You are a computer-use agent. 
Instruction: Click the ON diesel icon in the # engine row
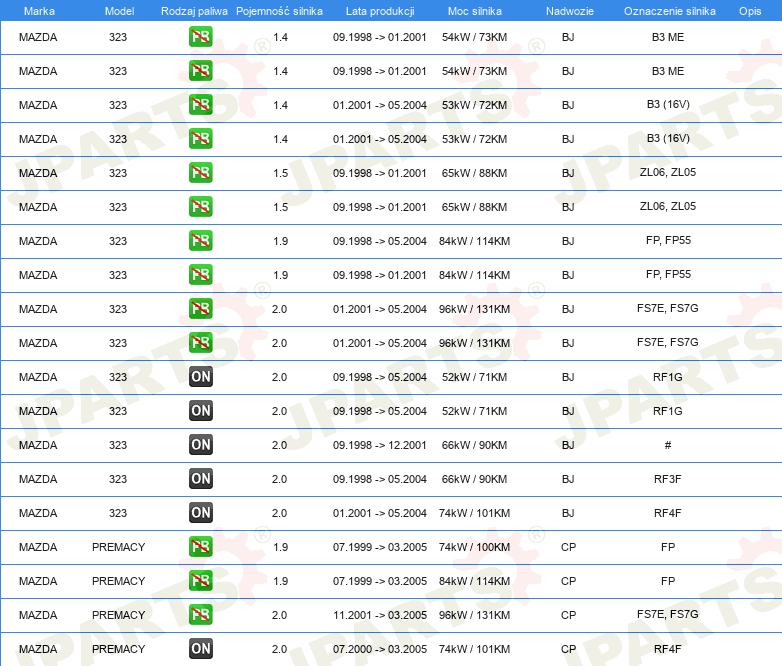tap(200, 444)
